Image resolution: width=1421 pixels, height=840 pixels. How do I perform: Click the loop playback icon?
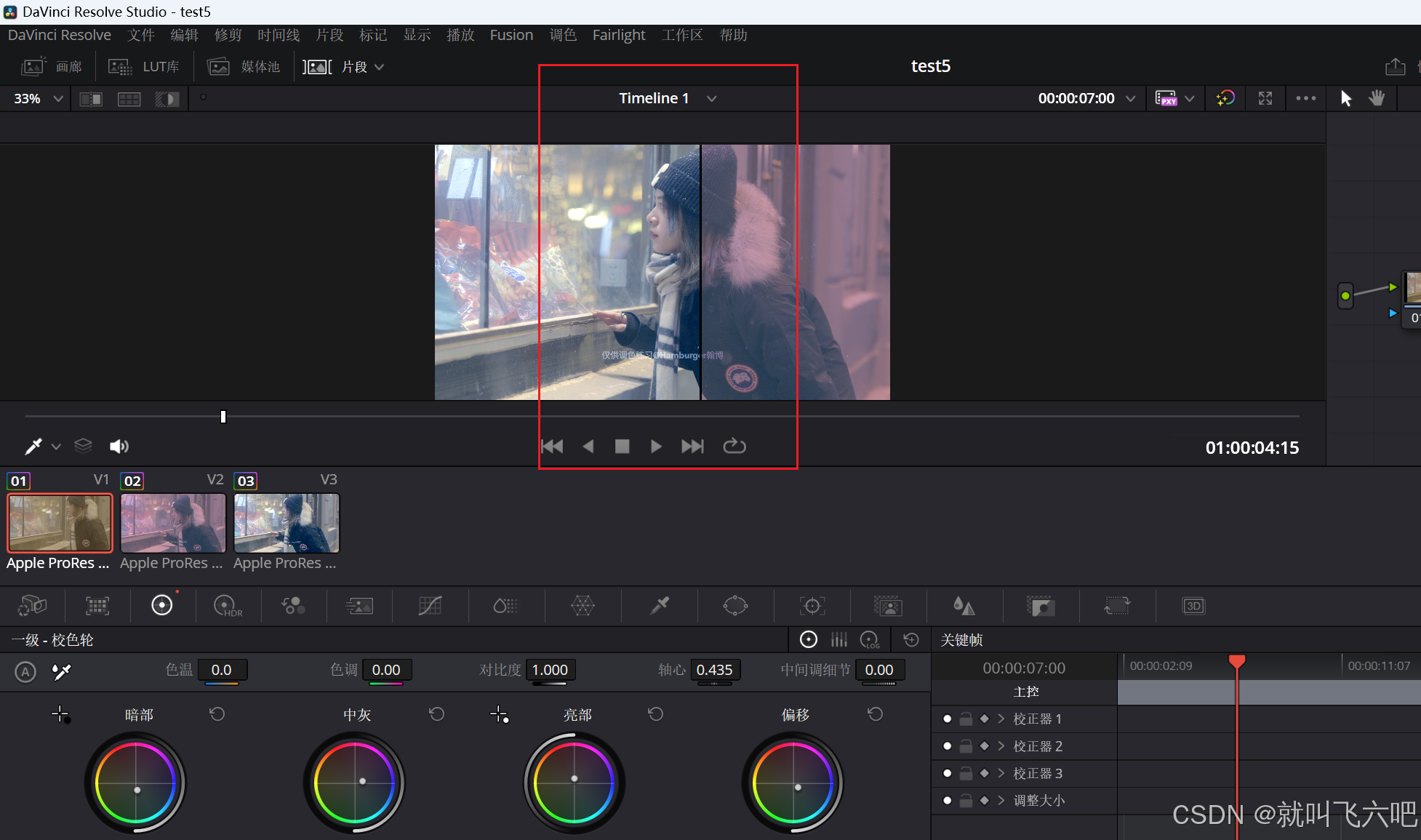point(734,446)
